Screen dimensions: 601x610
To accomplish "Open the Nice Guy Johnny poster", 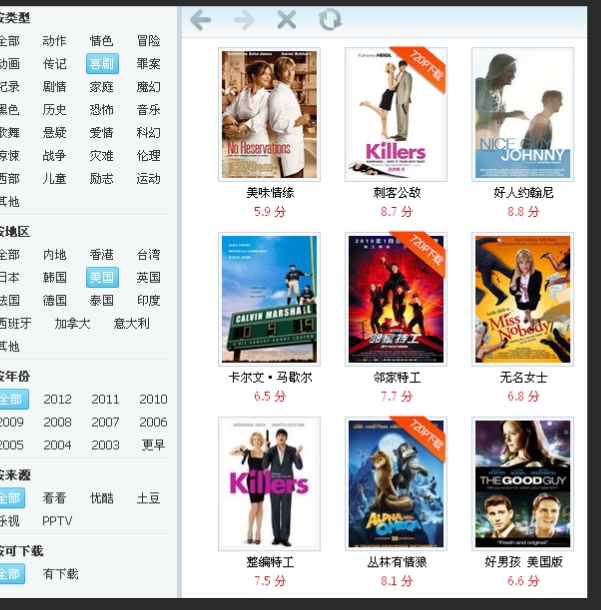I will point(523,114).
